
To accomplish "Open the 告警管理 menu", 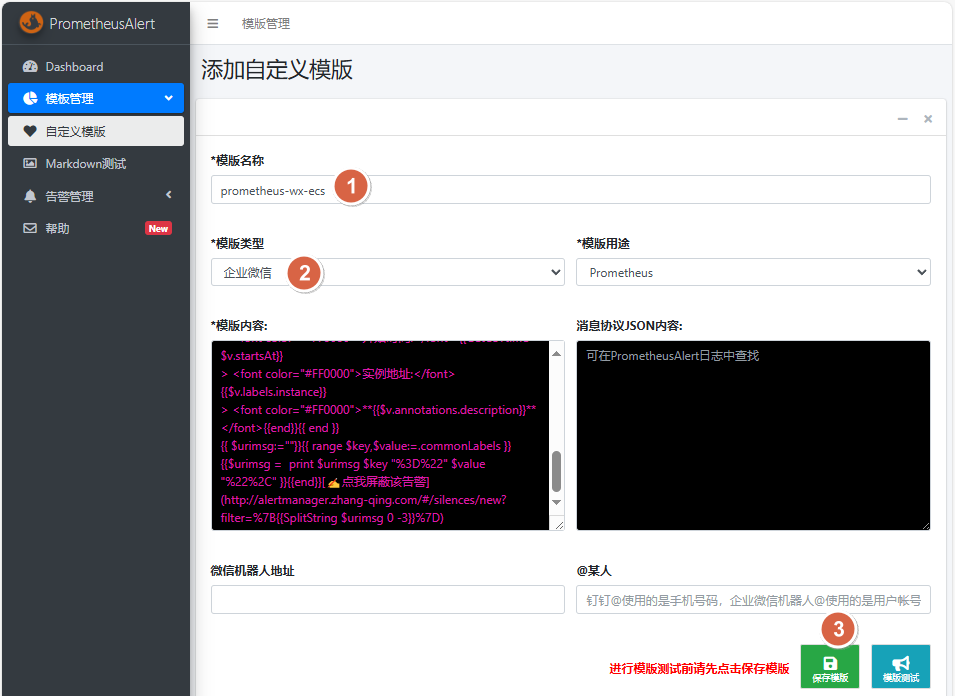I will (96, 196).
